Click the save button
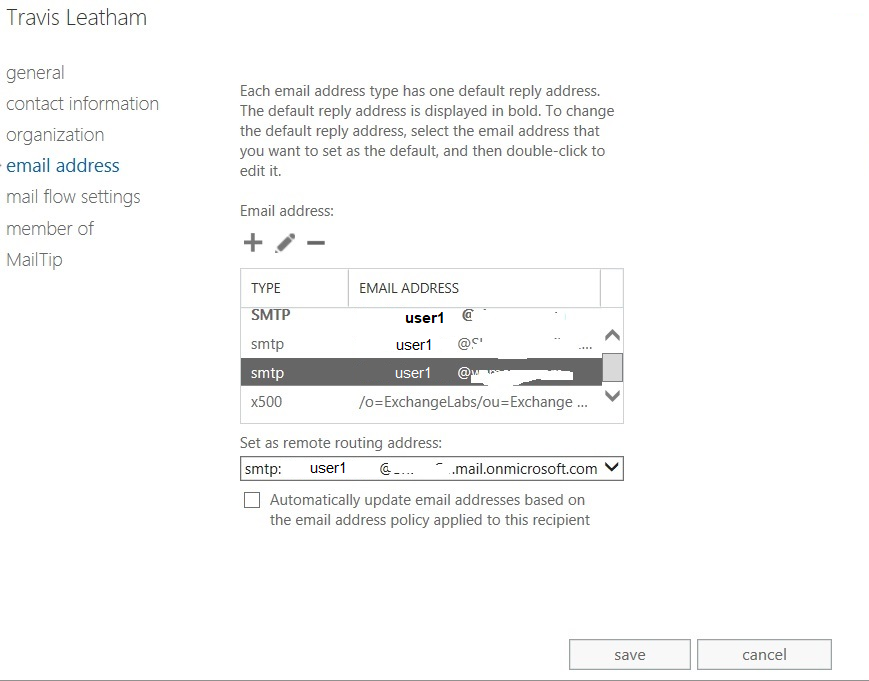The height and width of the screenshot is (681, 869). pos(630,654)
